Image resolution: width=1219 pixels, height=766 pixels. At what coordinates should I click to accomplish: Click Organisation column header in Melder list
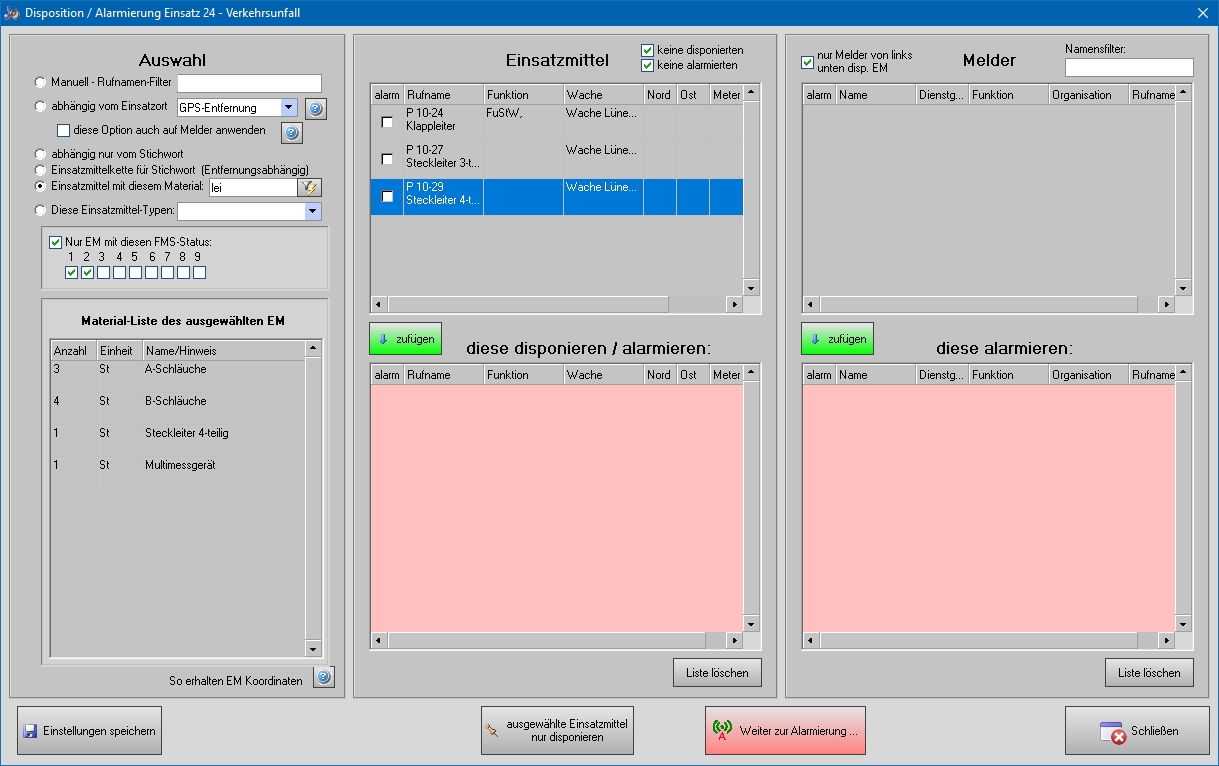tap(1087, 95)
